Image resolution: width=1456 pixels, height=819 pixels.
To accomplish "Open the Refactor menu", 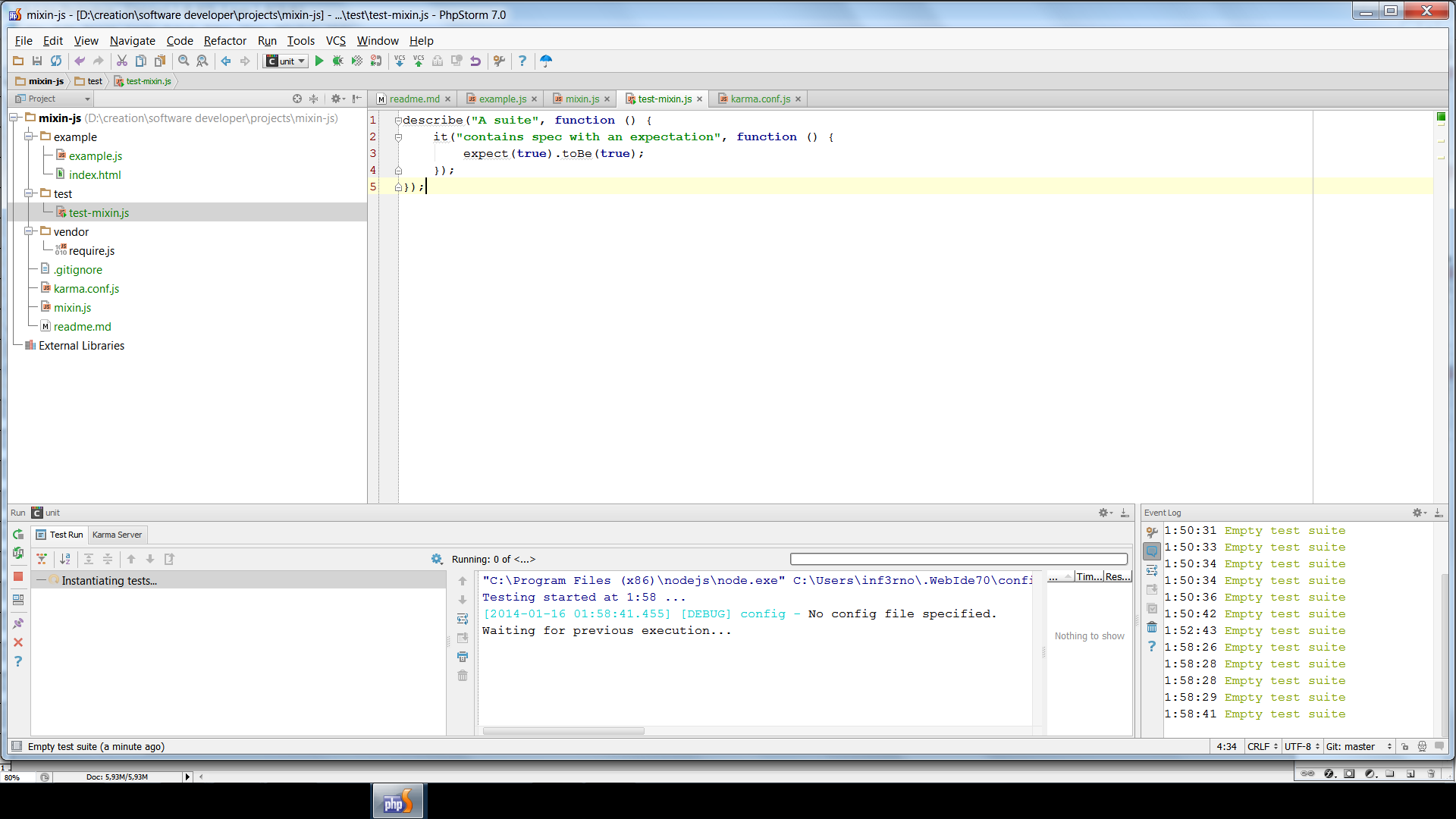I will click(x=224, y=40).
